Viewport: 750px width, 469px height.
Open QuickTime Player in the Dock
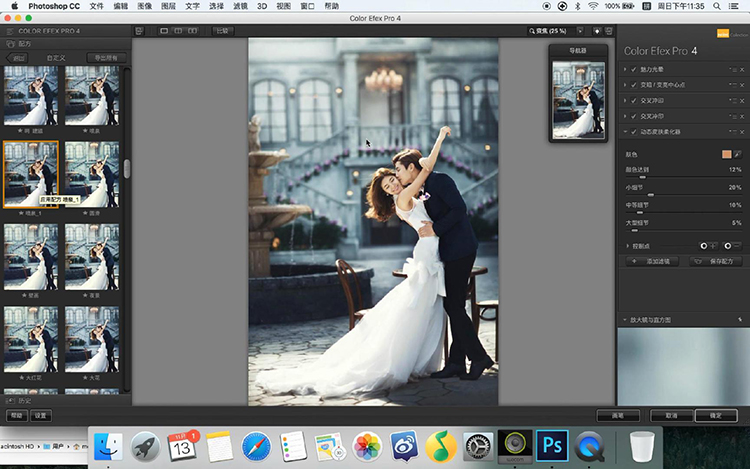[589, 447]
